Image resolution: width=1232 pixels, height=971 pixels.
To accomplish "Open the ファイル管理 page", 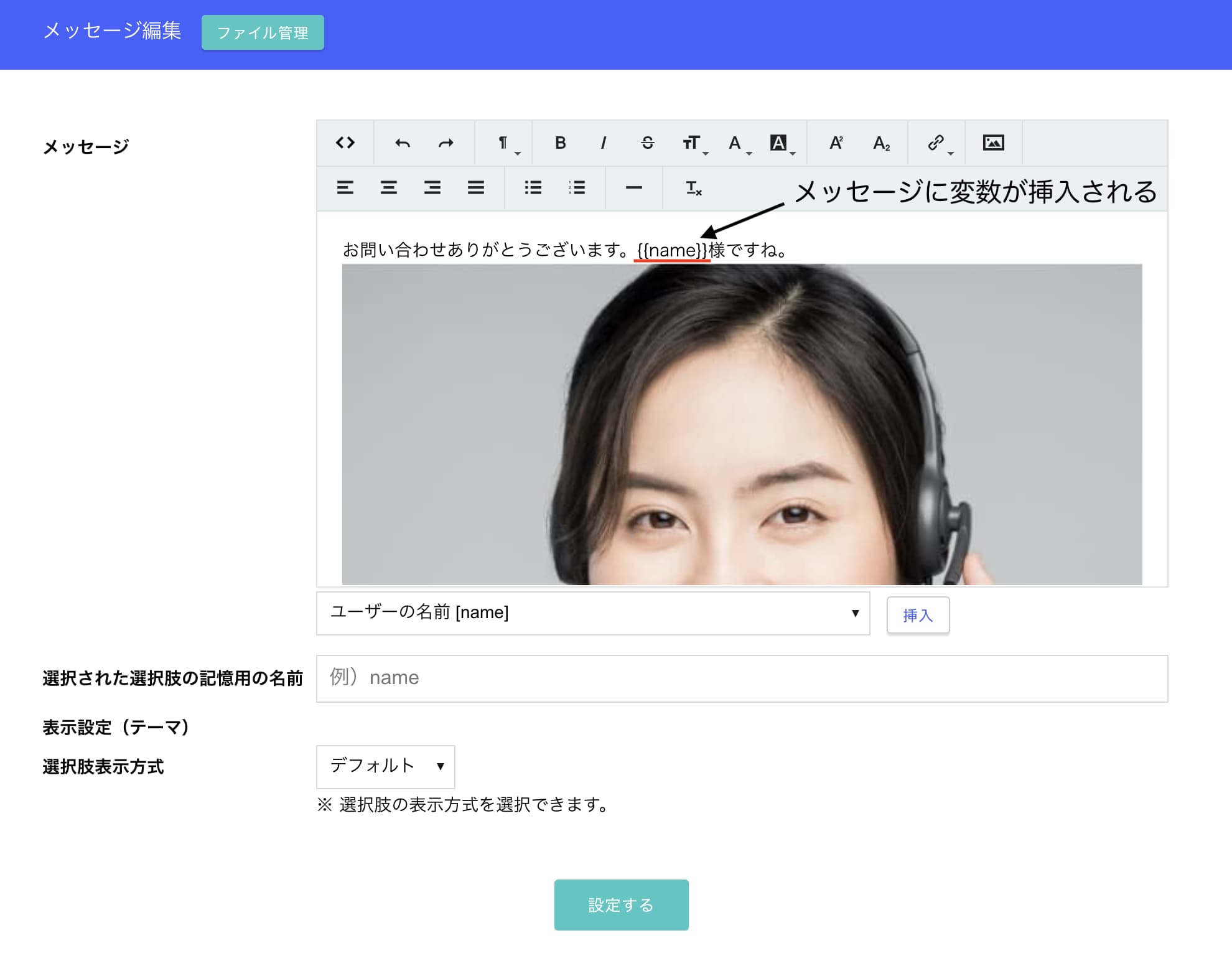I will [x=263, y=32].
